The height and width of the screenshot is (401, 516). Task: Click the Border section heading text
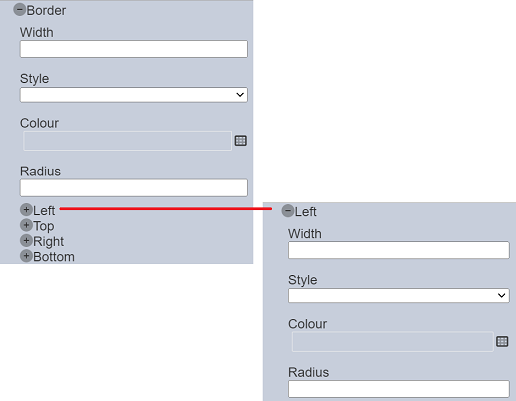pyautogui.click(x=46, y=10)
